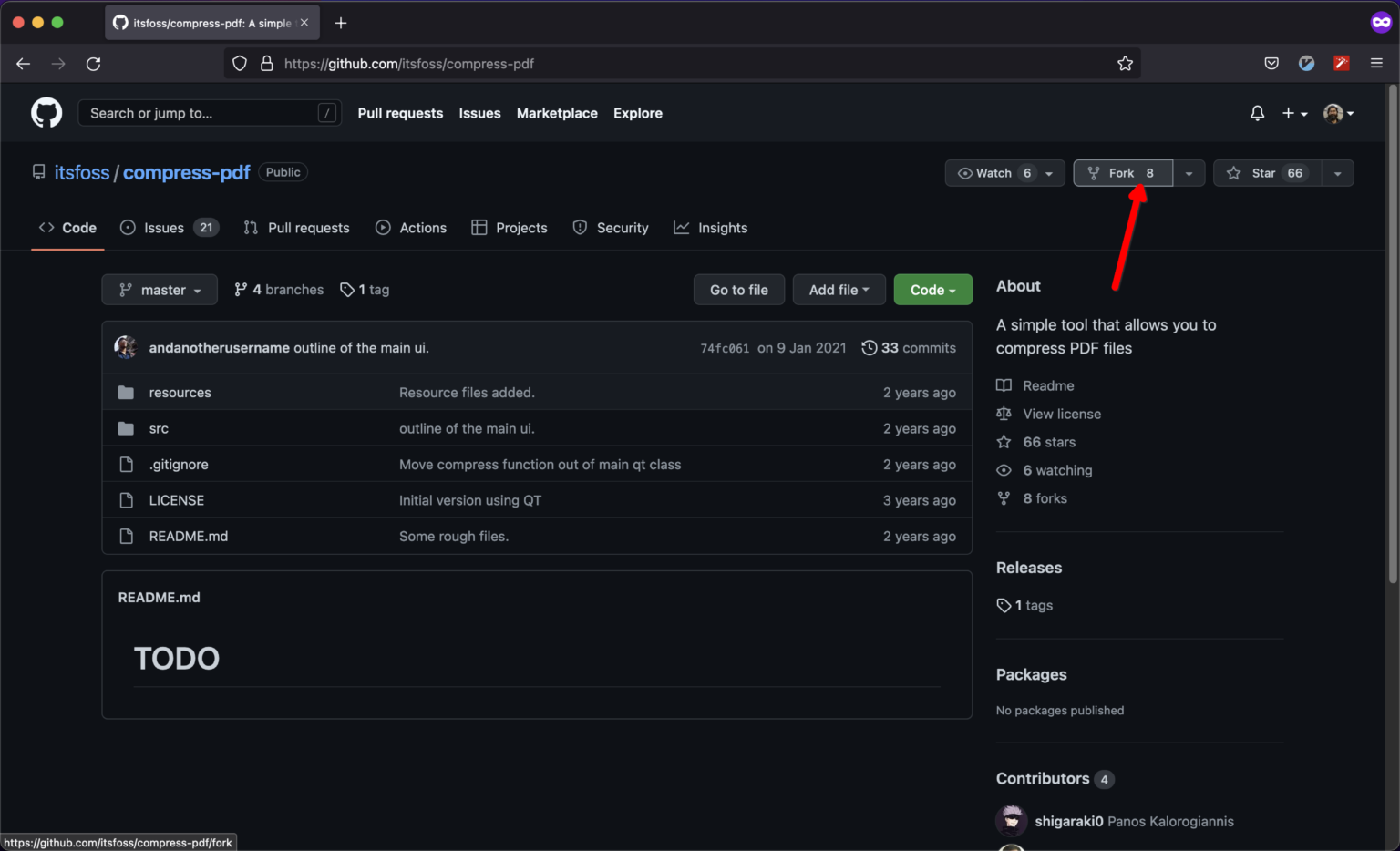Expand the master branch dropdown
The height and width of the screenshot is (851, 1400).
tap(160, 290)
